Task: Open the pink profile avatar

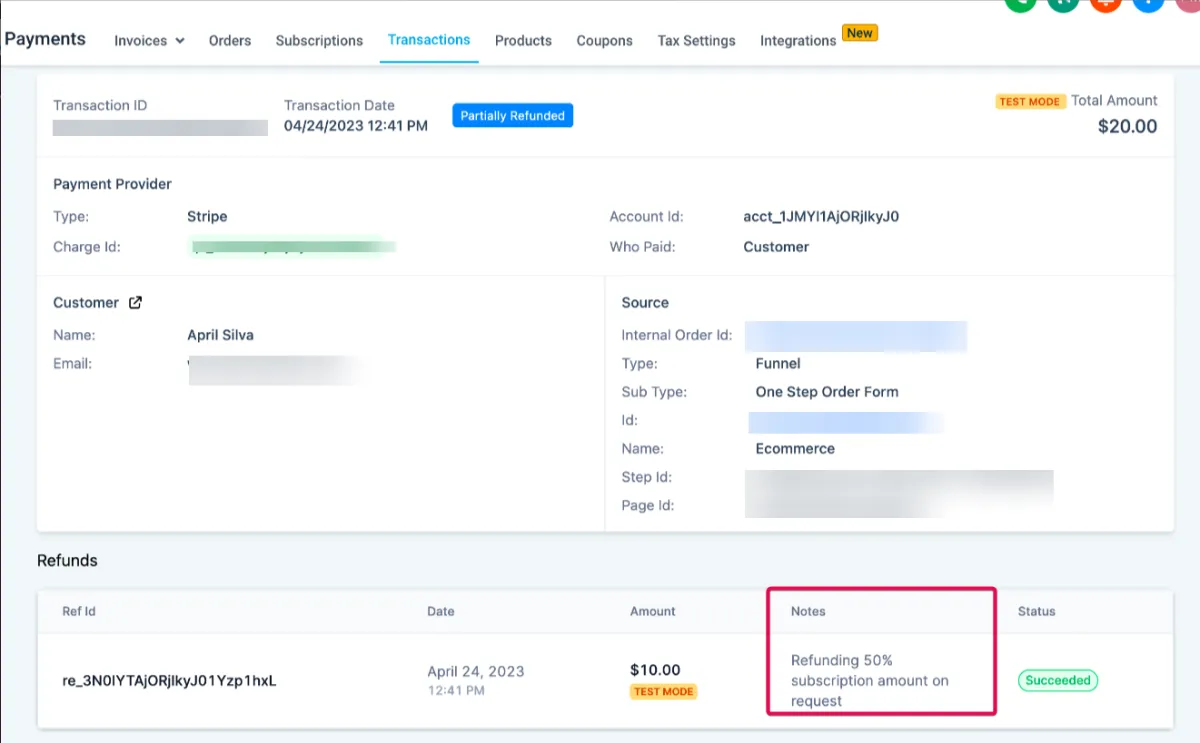Action: [1189, 3]
